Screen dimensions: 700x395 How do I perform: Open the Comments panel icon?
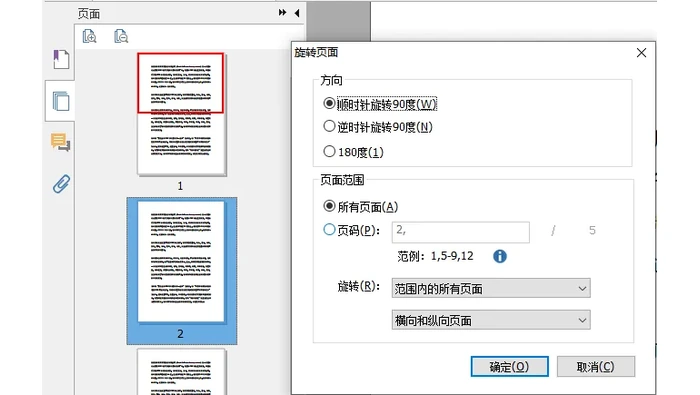pos(60,142)
